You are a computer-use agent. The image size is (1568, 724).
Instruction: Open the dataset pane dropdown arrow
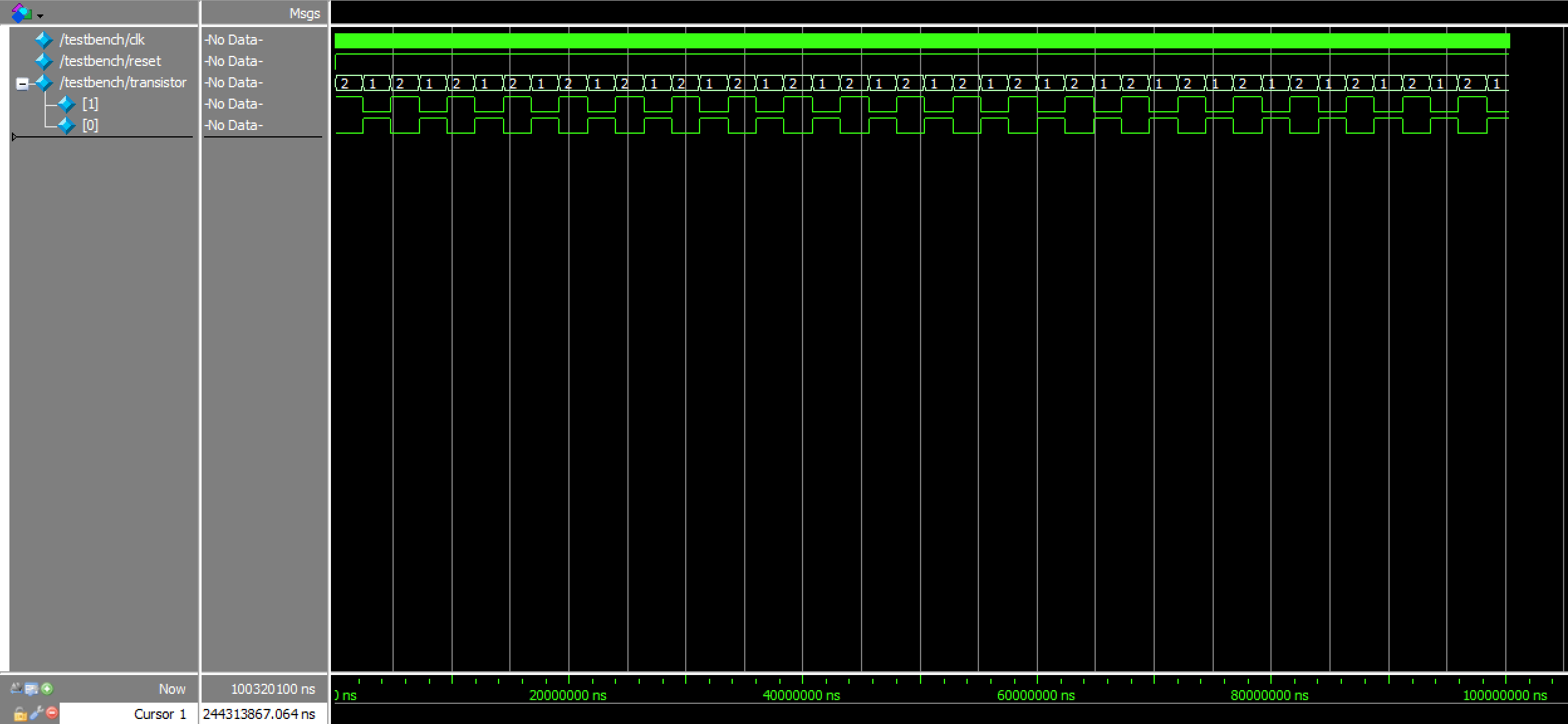pyautogui.click(x=40, y=16)
